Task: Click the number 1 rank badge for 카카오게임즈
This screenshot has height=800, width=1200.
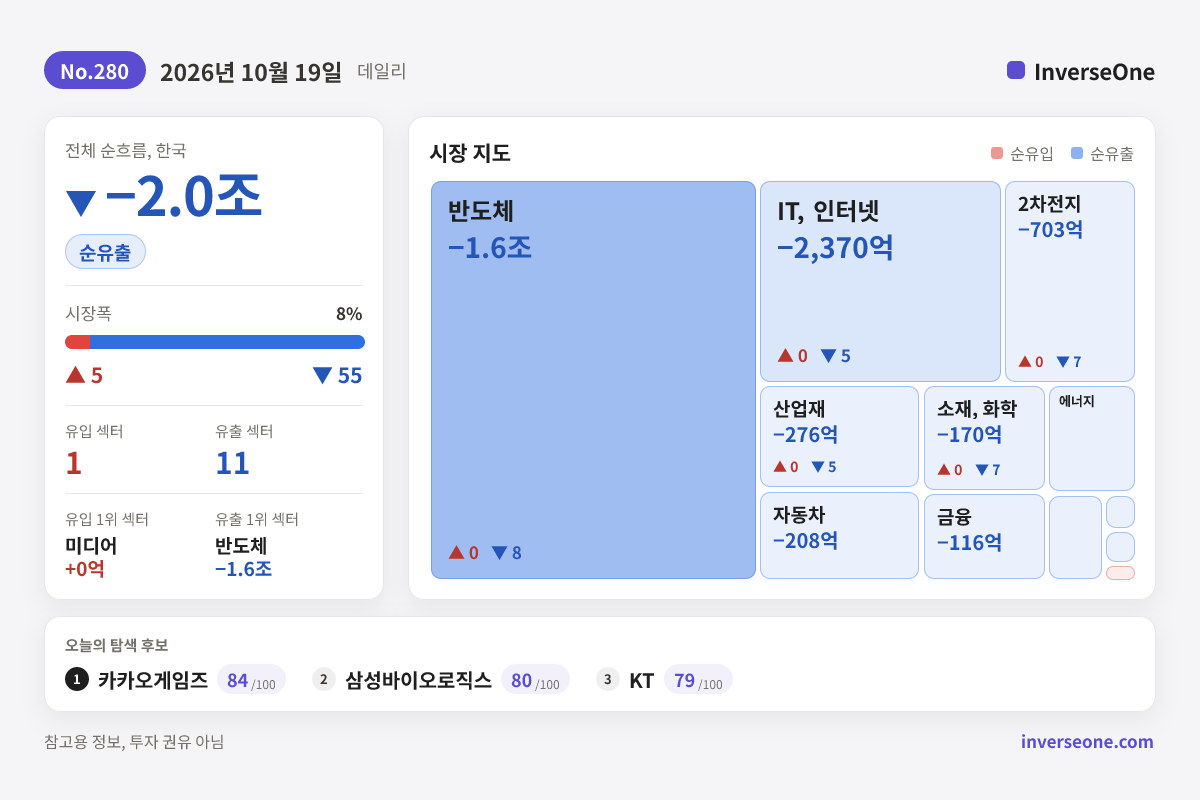Action: 77,679
